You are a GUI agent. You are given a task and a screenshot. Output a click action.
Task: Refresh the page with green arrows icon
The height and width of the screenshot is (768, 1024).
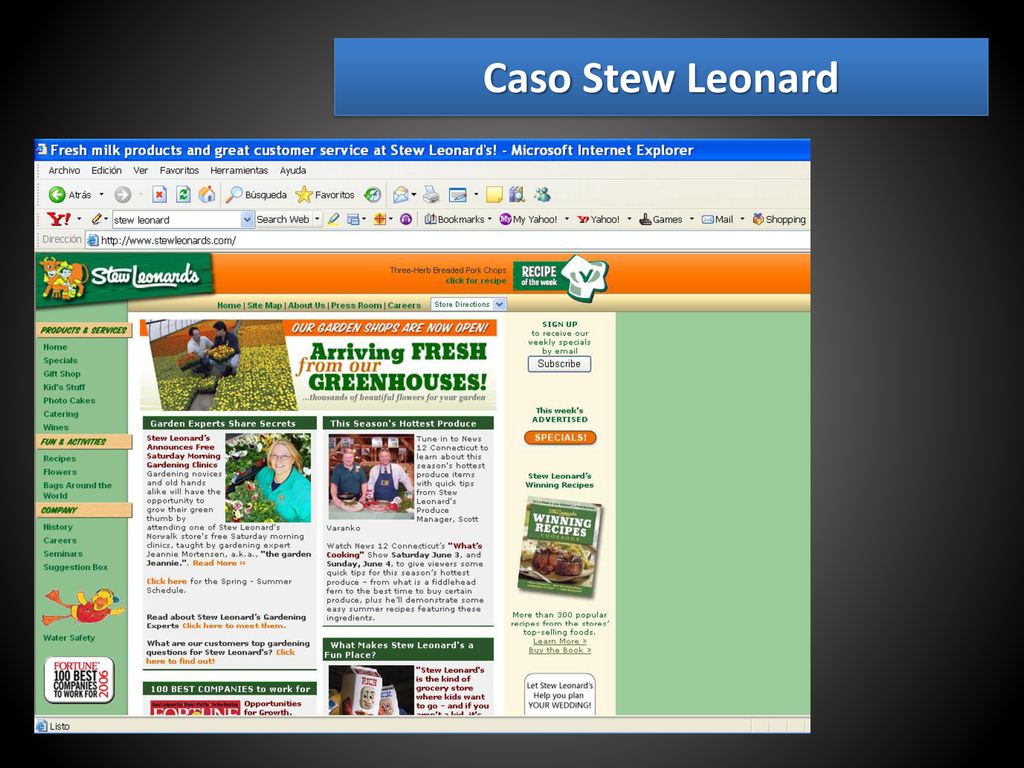point(184,195)
